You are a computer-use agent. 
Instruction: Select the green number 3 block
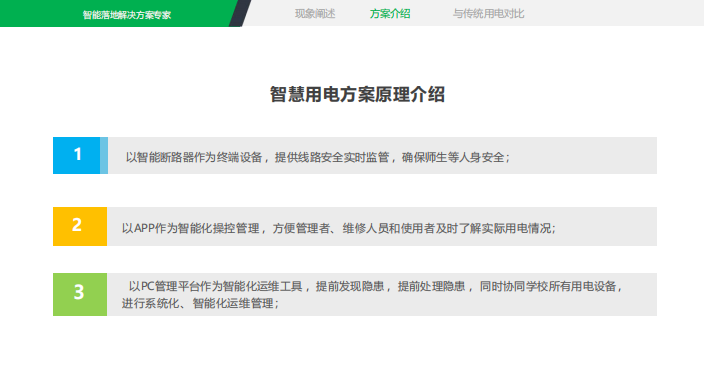(x=80, y=294)
